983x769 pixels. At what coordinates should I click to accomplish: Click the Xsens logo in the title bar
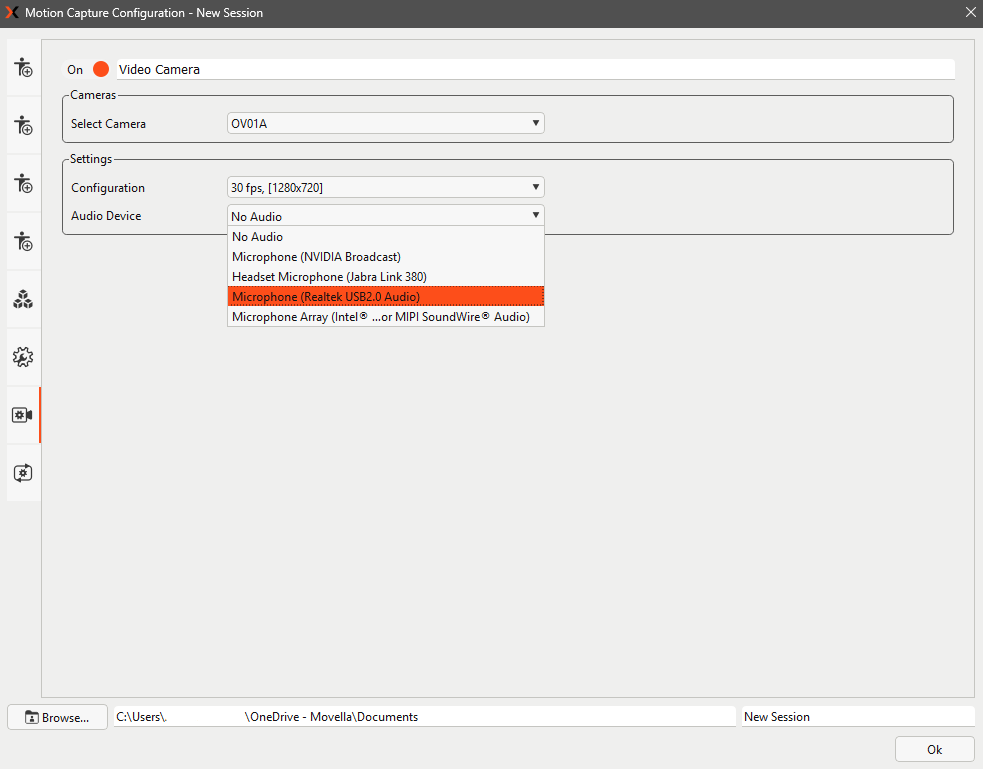[x=12, y=13]
